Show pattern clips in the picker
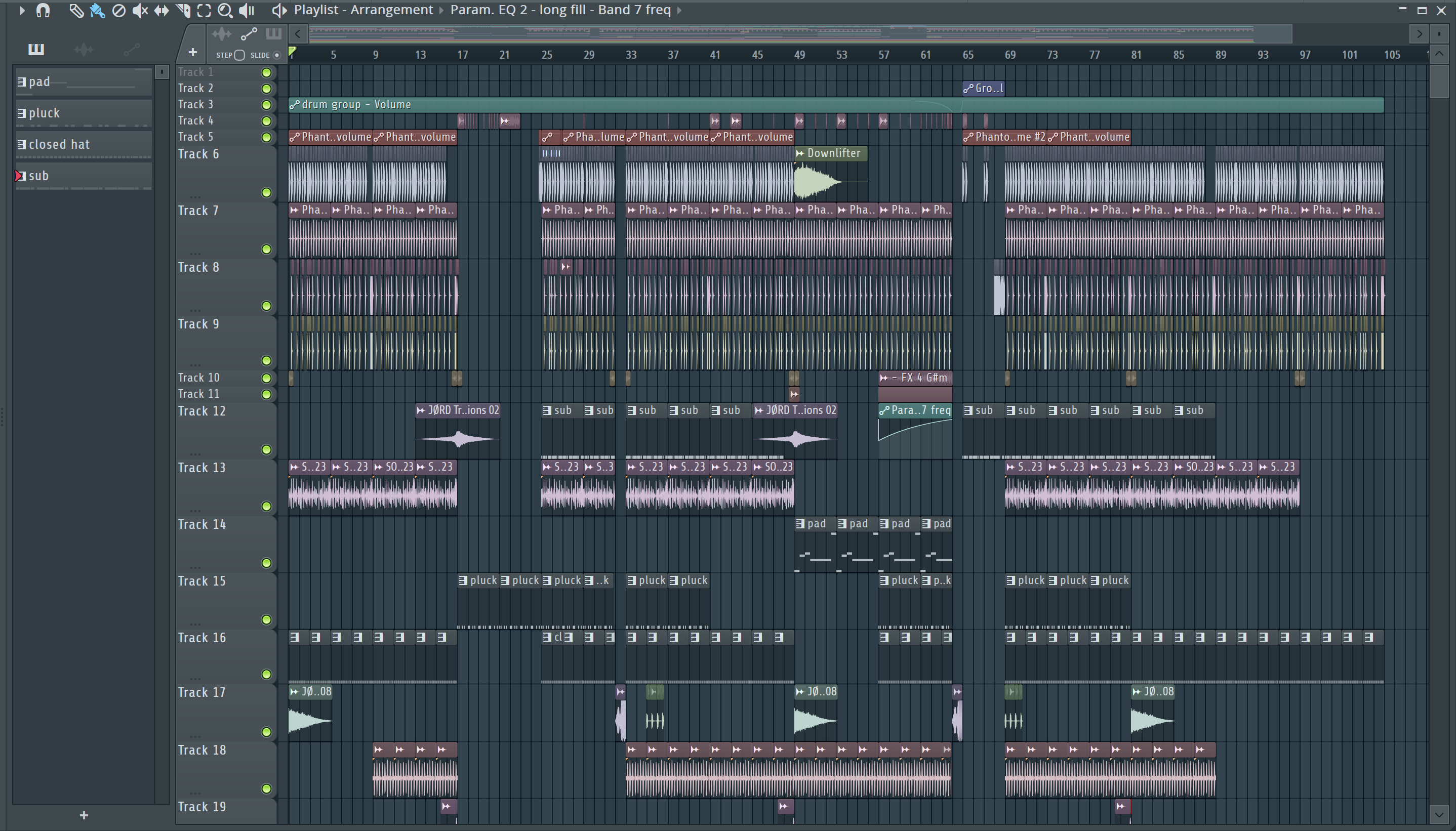The width and height of the screenshot is (1456, 831). point(36,49)
